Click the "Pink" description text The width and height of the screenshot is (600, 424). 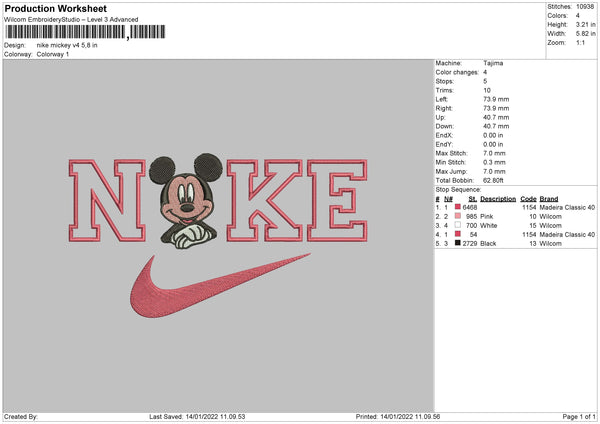[487, 217]
